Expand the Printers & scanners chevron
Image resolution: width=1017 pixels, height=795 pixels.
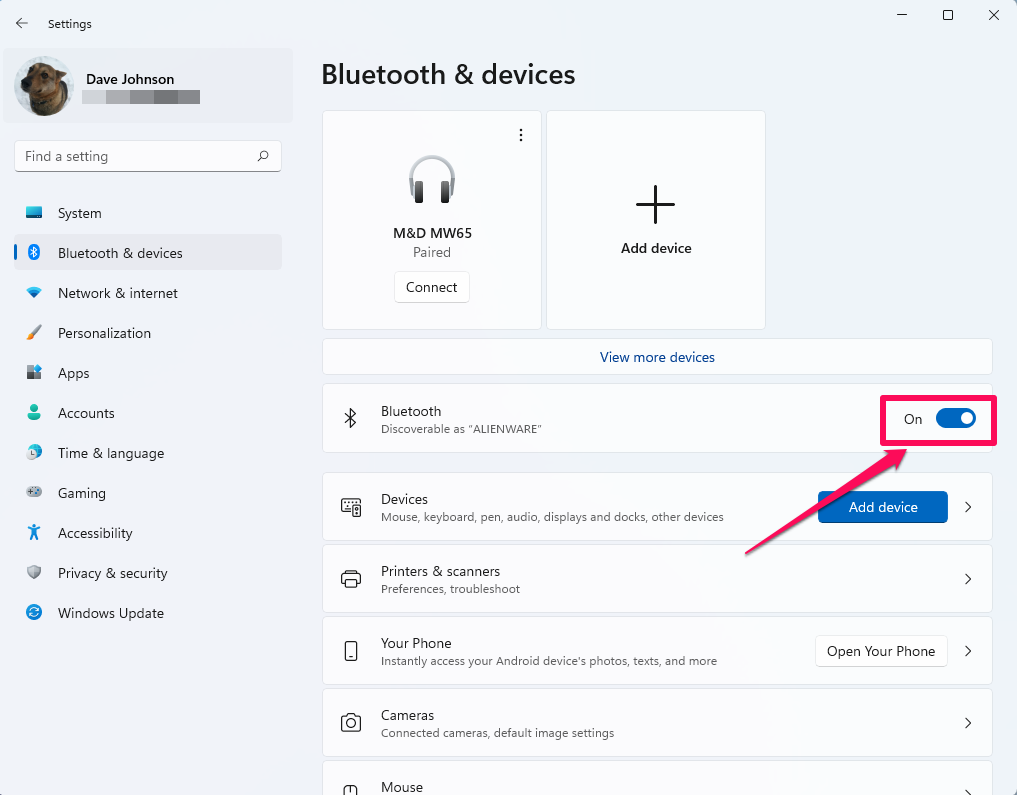coord(968,579)
